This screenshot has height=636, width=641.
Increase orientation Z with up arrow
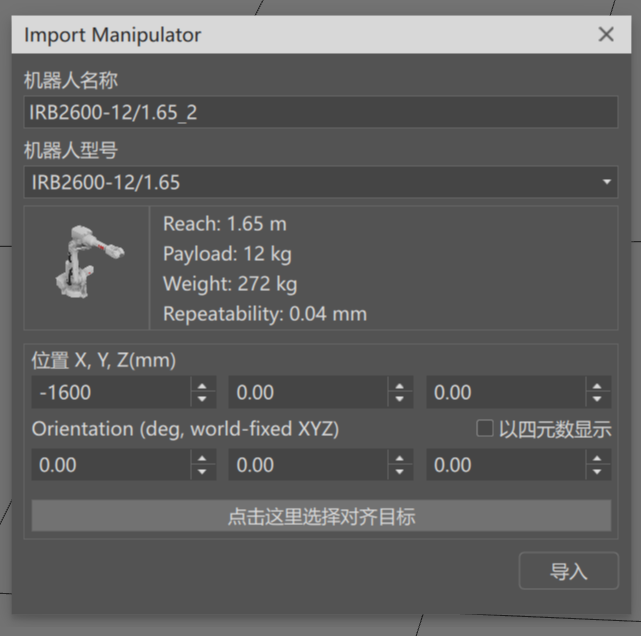[597, 458]
